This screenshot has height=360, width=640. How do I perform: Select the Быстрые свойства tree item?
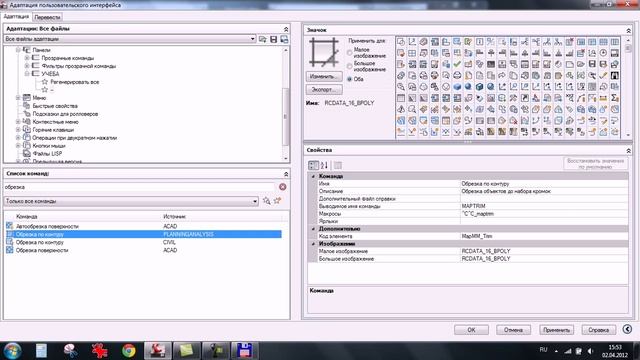[x=55, y=106]
